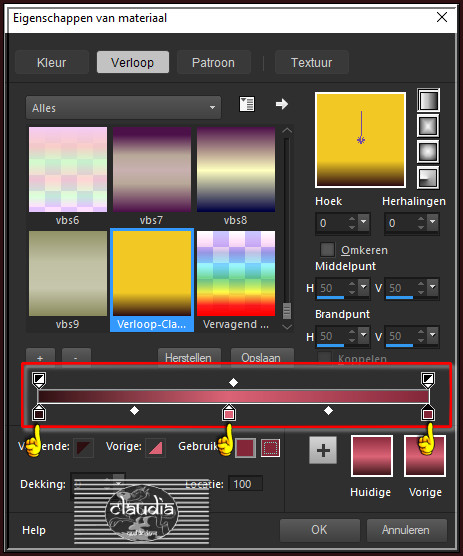Click the transparency midpoint diamond above gradient bar
The width and height of the screenshot is (463, 556).
233,383
